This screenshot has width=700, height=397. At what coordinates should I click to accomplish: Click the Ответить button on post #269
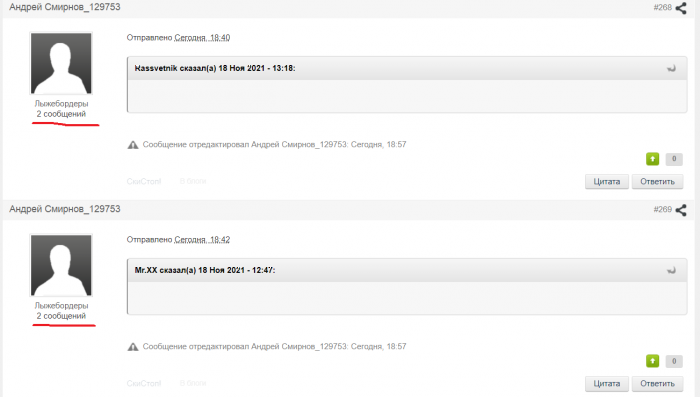coord(657,384)
